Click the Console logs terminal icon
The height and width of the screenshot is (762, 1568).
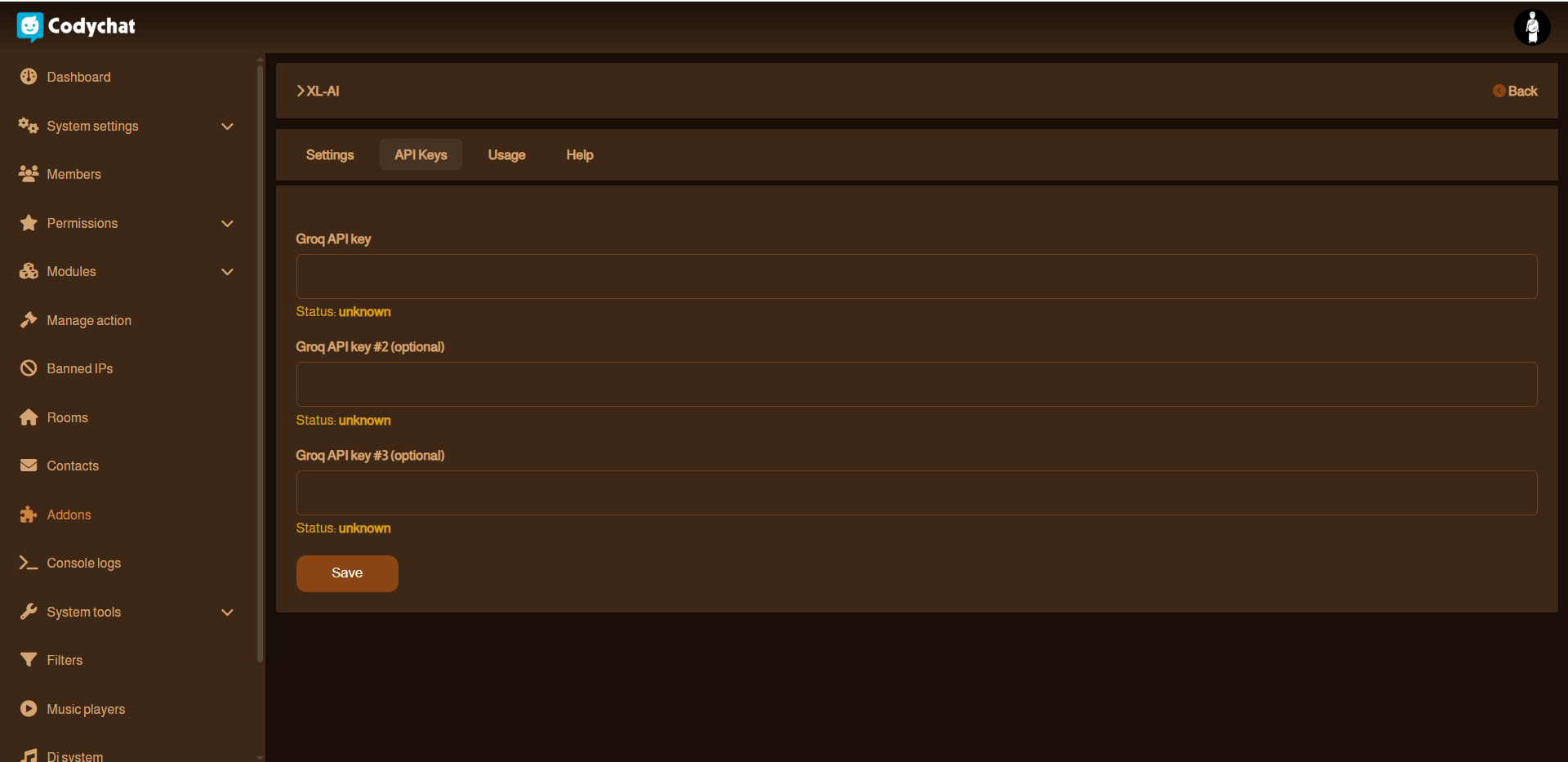29,563
